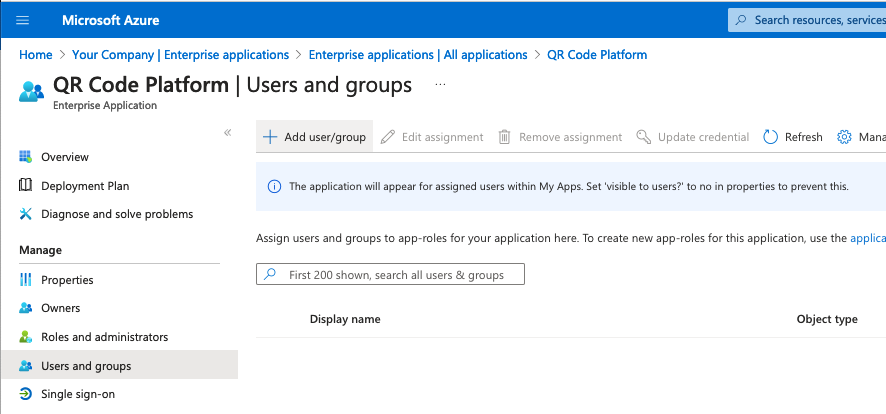Click the magnifier icon in users search box

click(271, 274)
